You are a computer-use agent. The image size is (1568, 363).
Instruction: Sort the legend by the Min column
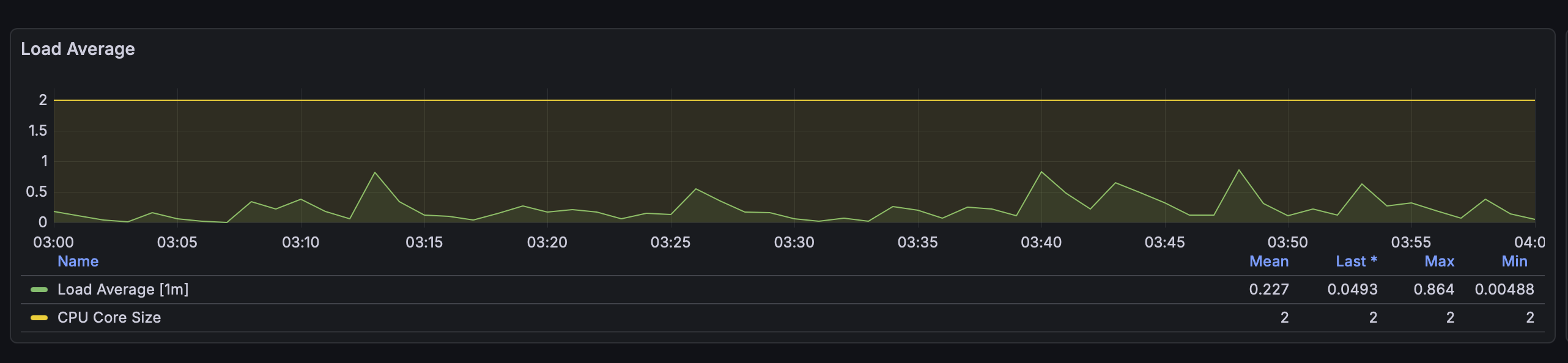[1515, 262]
